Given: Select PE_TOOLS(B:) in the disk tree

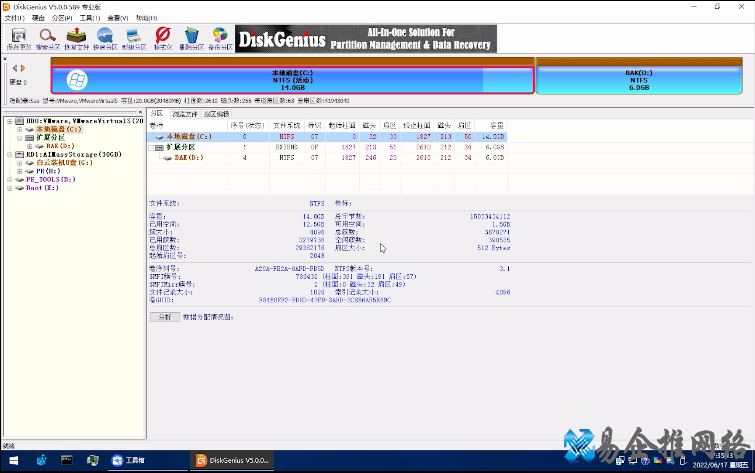Looking at the screenshot, I should click(51, 179).
